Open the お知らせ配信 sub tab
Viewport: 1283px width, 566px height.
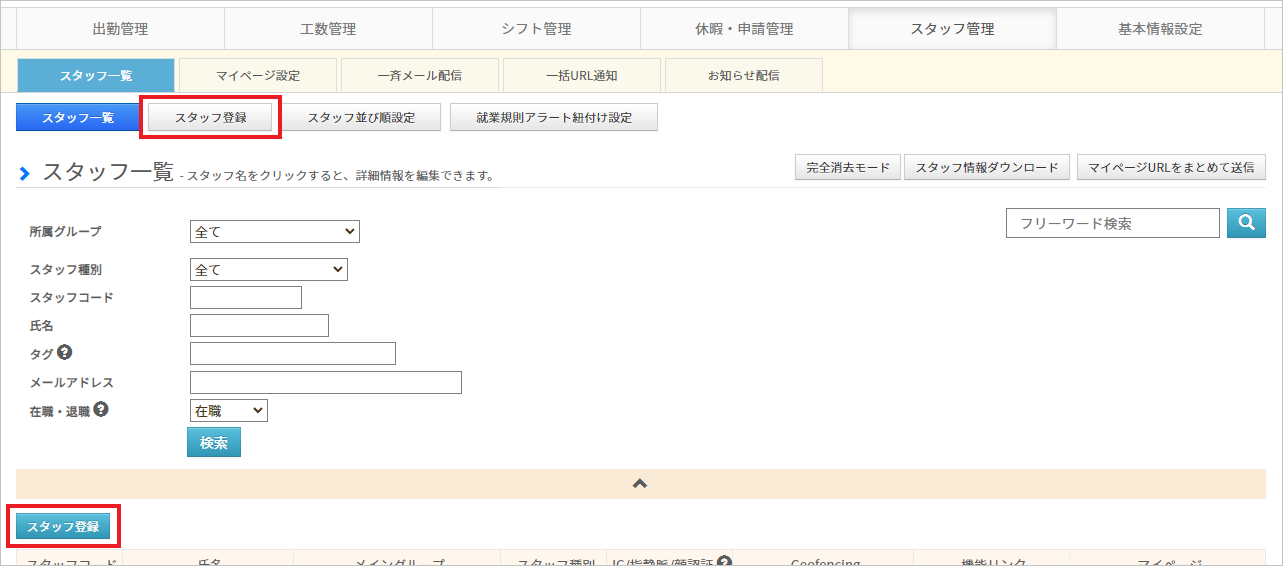[x=744, y=75]
